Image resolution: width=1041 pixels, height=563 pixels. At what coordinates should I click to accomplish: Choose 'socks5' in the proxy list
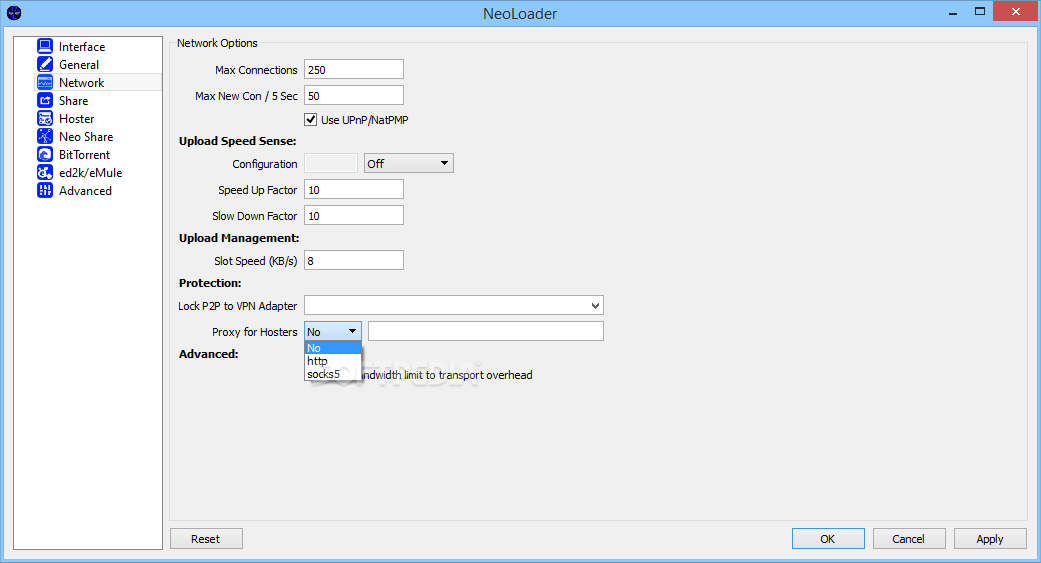click(x=333, y=374)
